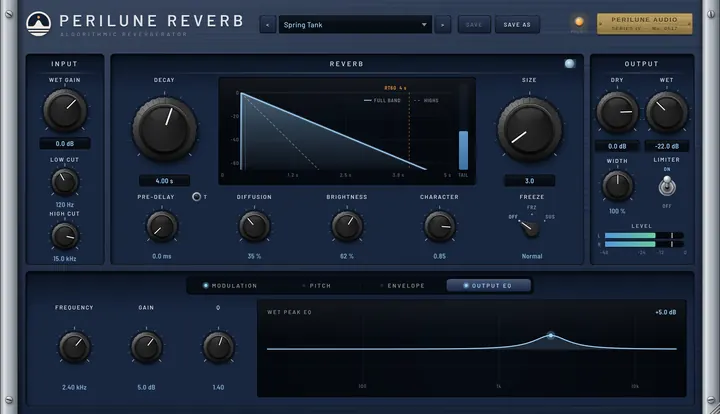
Task: Click the Wet Gain knob
Action: pos(65,110)
